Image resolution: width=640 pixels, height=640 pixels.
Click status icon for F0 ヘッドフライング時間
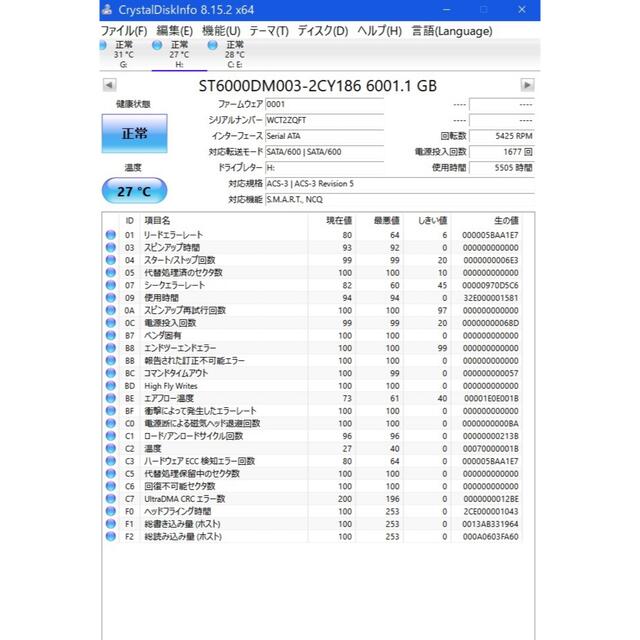[x=111, y=511]
